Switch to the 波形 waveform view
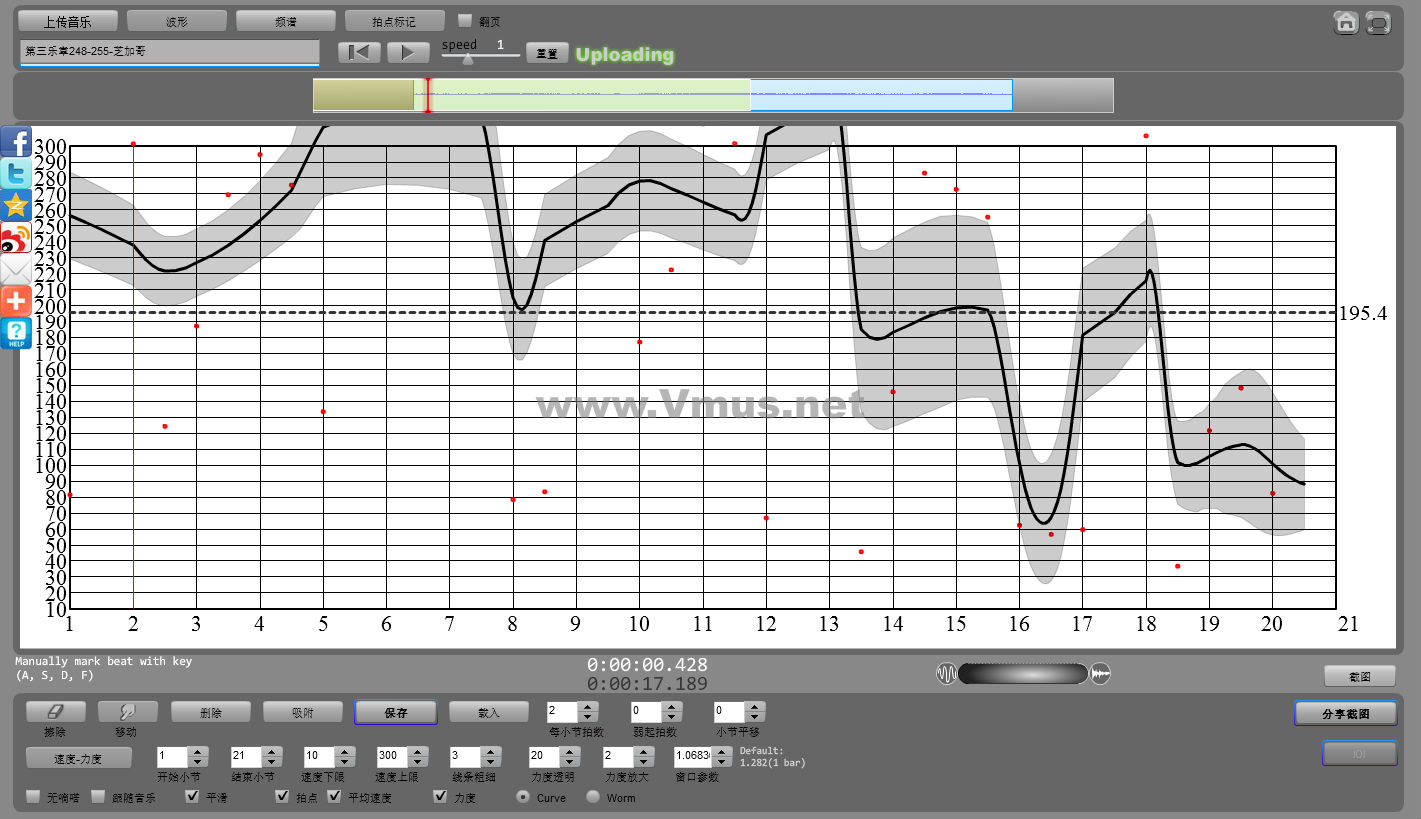This screenshot has height=819, width=1421. 177,21
